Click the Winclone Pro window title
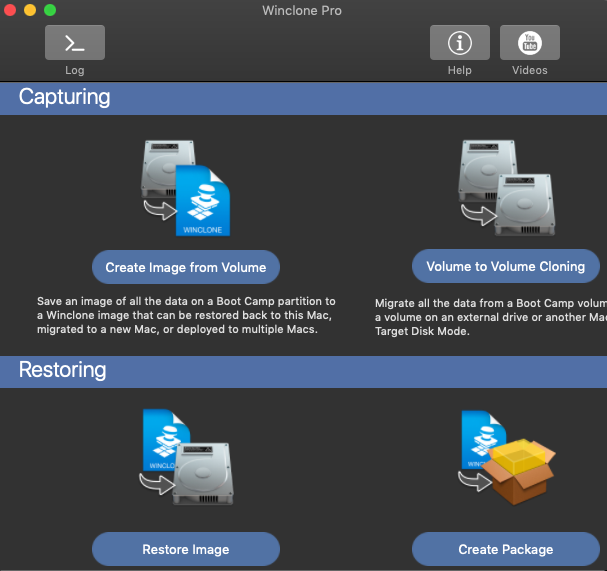This screenshot has height=571, width=607. point(302,10)
